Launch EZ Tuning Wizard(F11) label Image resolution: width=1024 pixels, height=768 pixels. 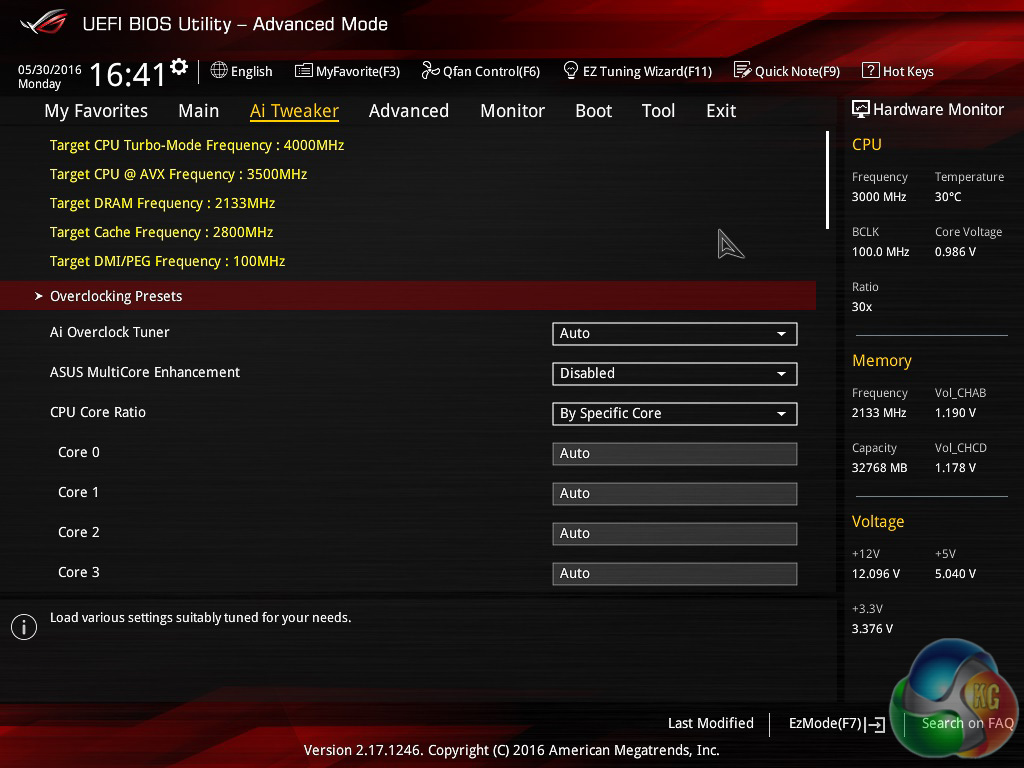pos(647,71)
